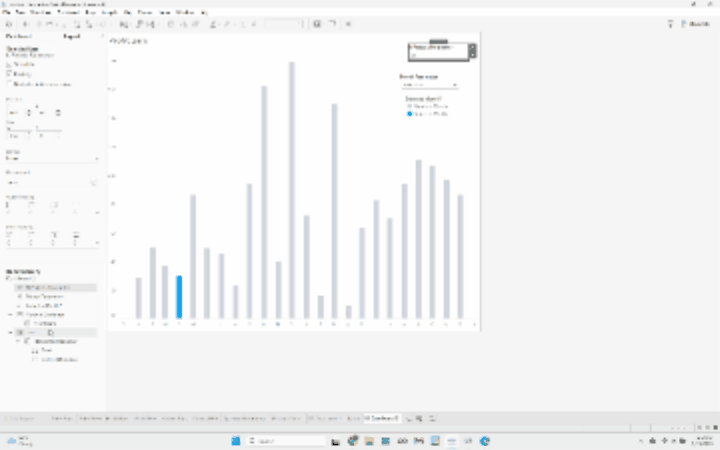Click the Position x stepper arrows
The width and height of the screenshot is (720, 450).
coord(28,112)
